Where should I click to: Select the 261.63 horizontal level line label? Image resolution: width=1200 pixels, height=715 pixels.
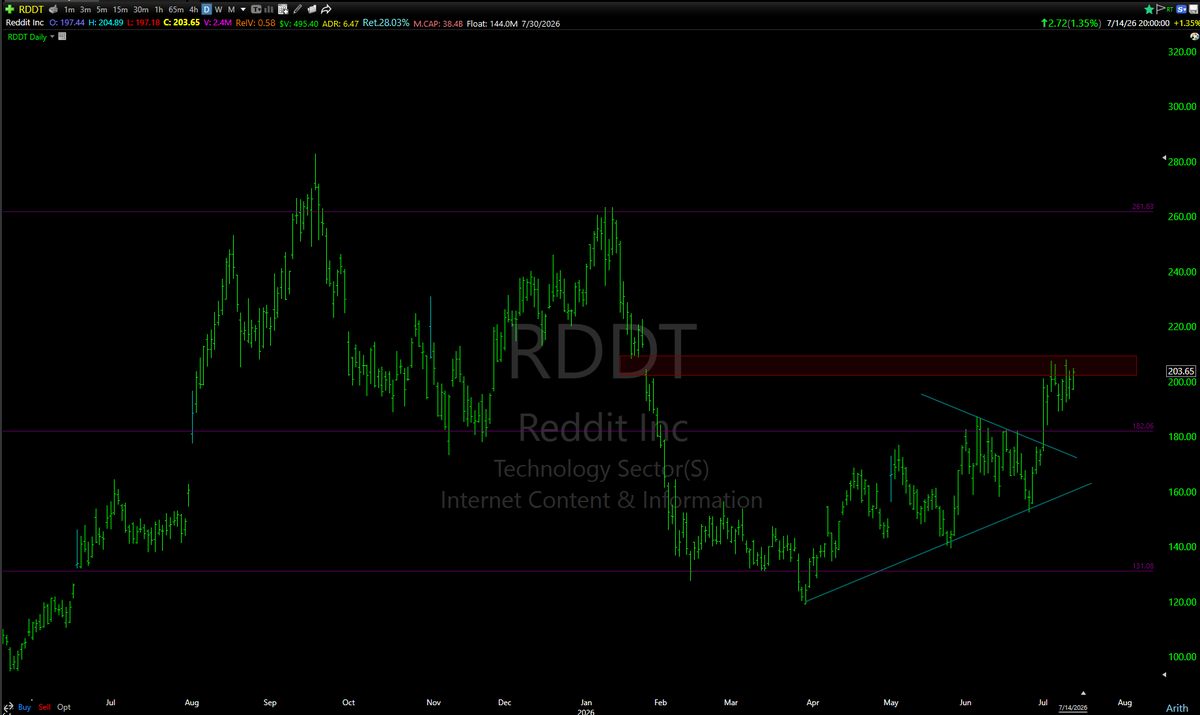click(x=1143, y=207)
